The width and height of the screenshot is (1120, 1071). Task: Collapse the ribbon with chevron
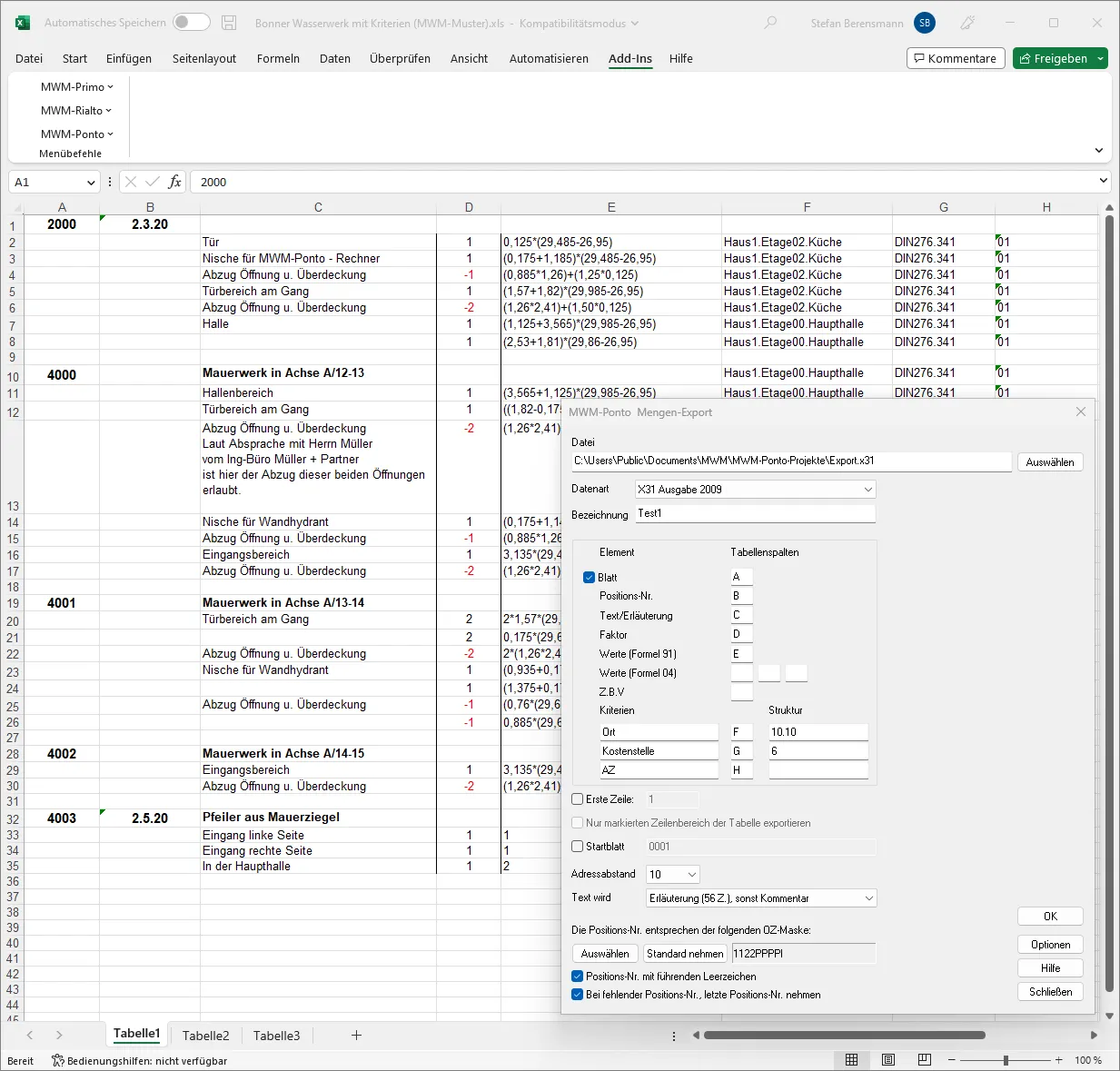pyautogui.click(x=1099, y=151)
